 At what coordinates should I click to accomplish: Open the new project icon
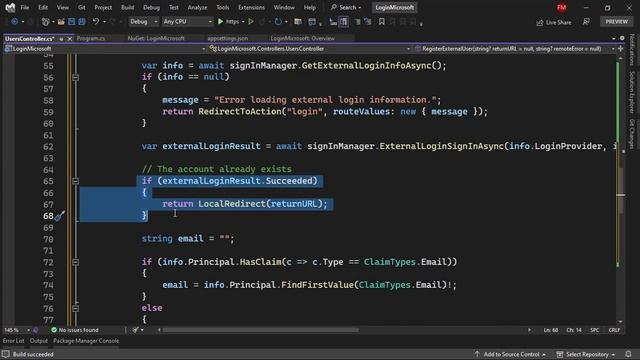coord(45,22)
